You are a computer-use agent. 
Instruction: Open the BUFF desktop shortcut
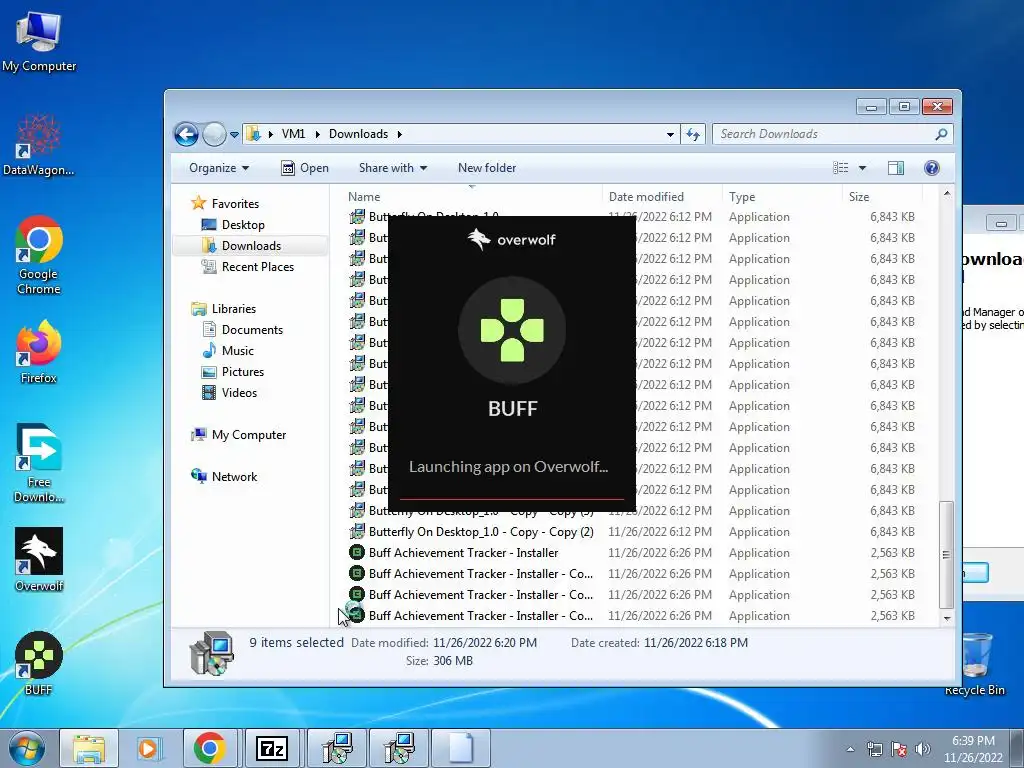39,663
